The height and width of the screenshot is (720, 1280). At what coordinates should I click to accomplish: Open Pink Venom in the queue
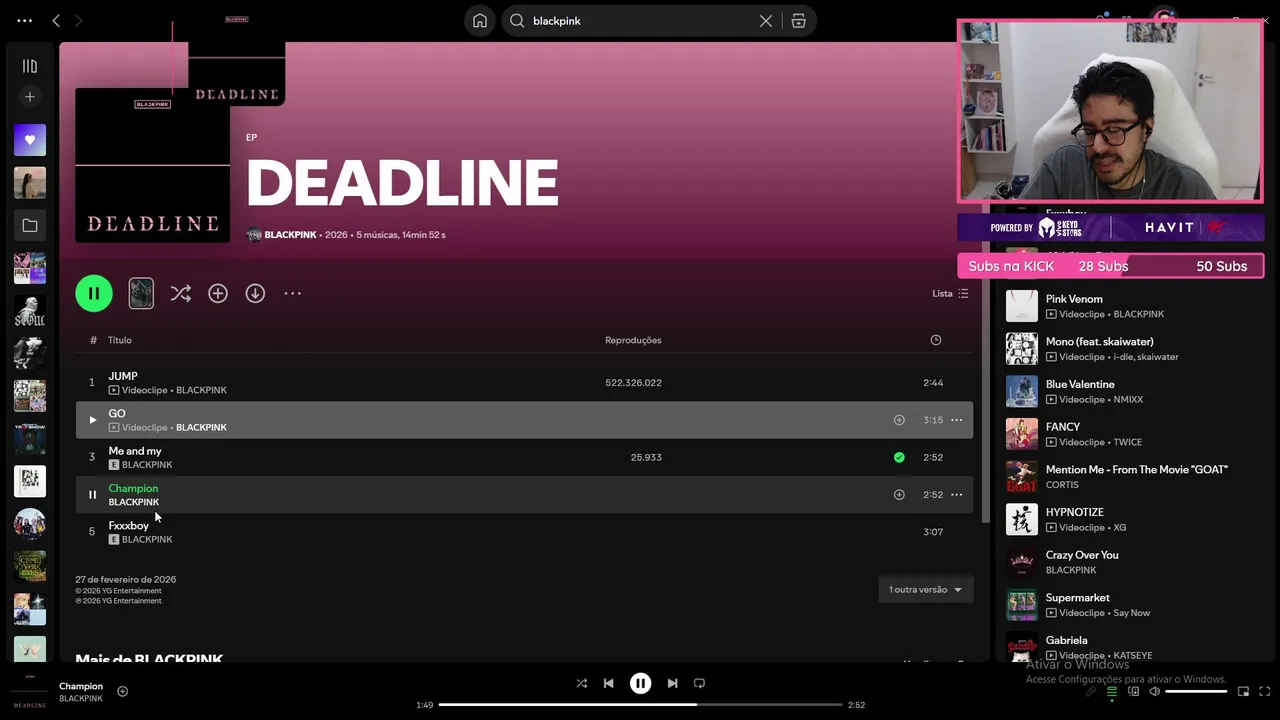1130,306
